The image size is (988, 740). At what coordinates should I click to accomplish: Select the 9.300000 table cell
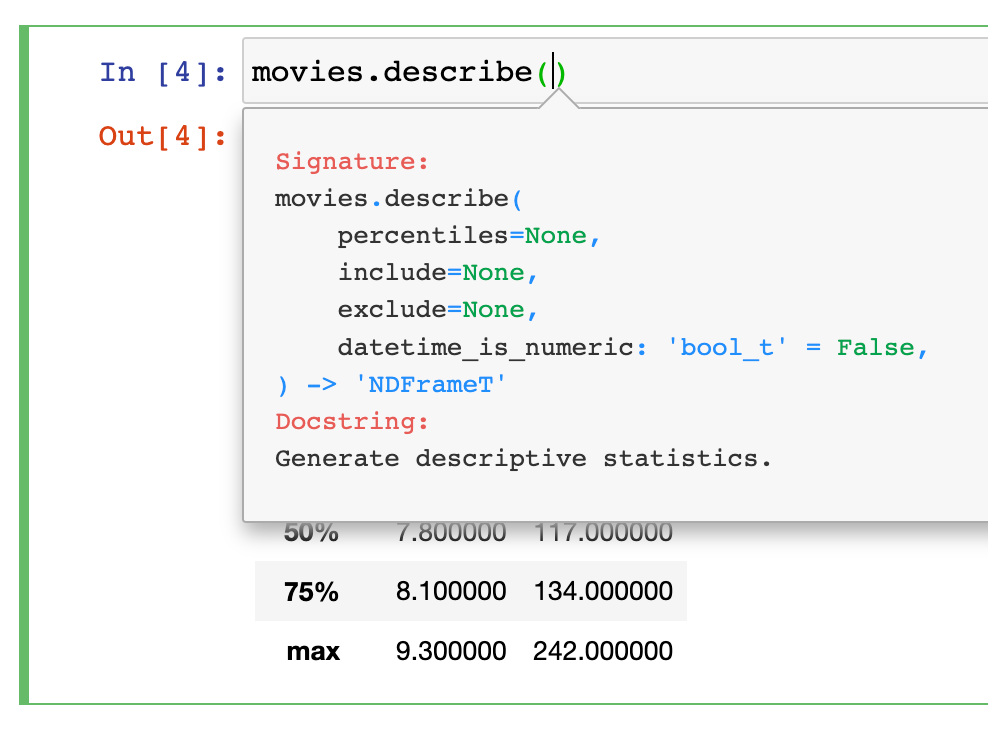(x=451, y=652)
